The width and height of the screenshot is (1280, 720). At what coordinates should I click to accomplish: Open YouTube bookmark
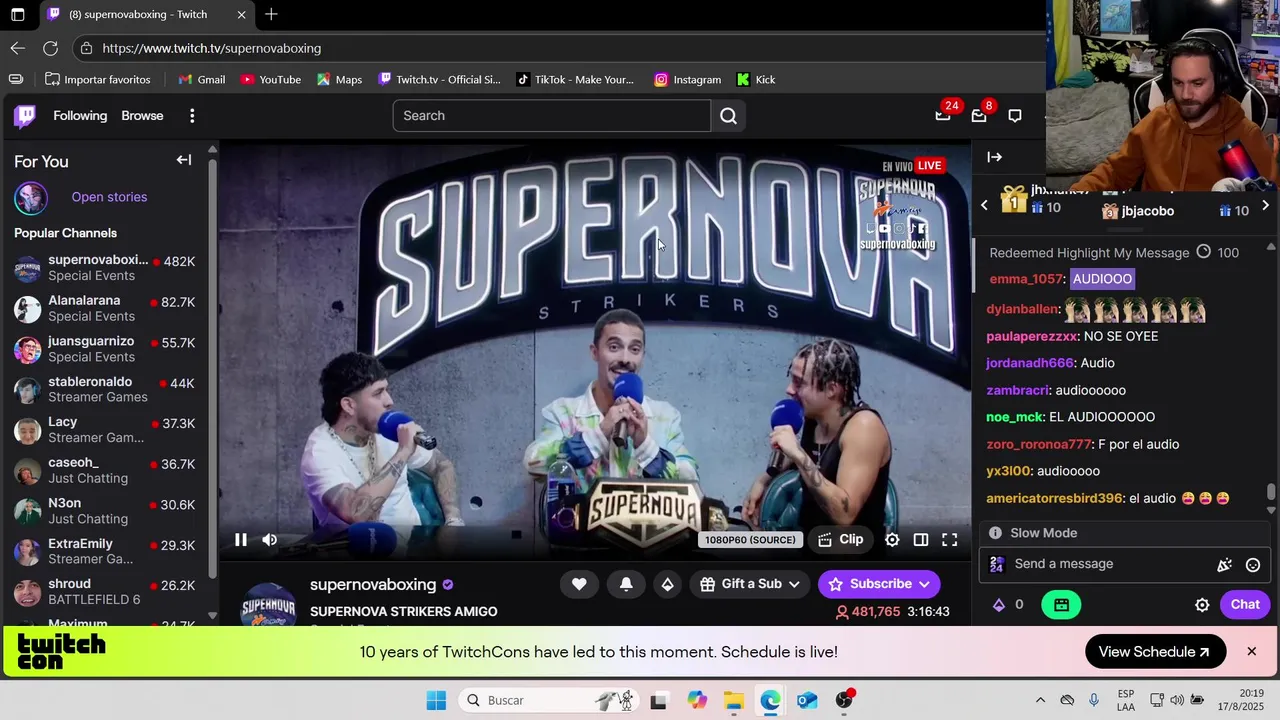(270, 80)
